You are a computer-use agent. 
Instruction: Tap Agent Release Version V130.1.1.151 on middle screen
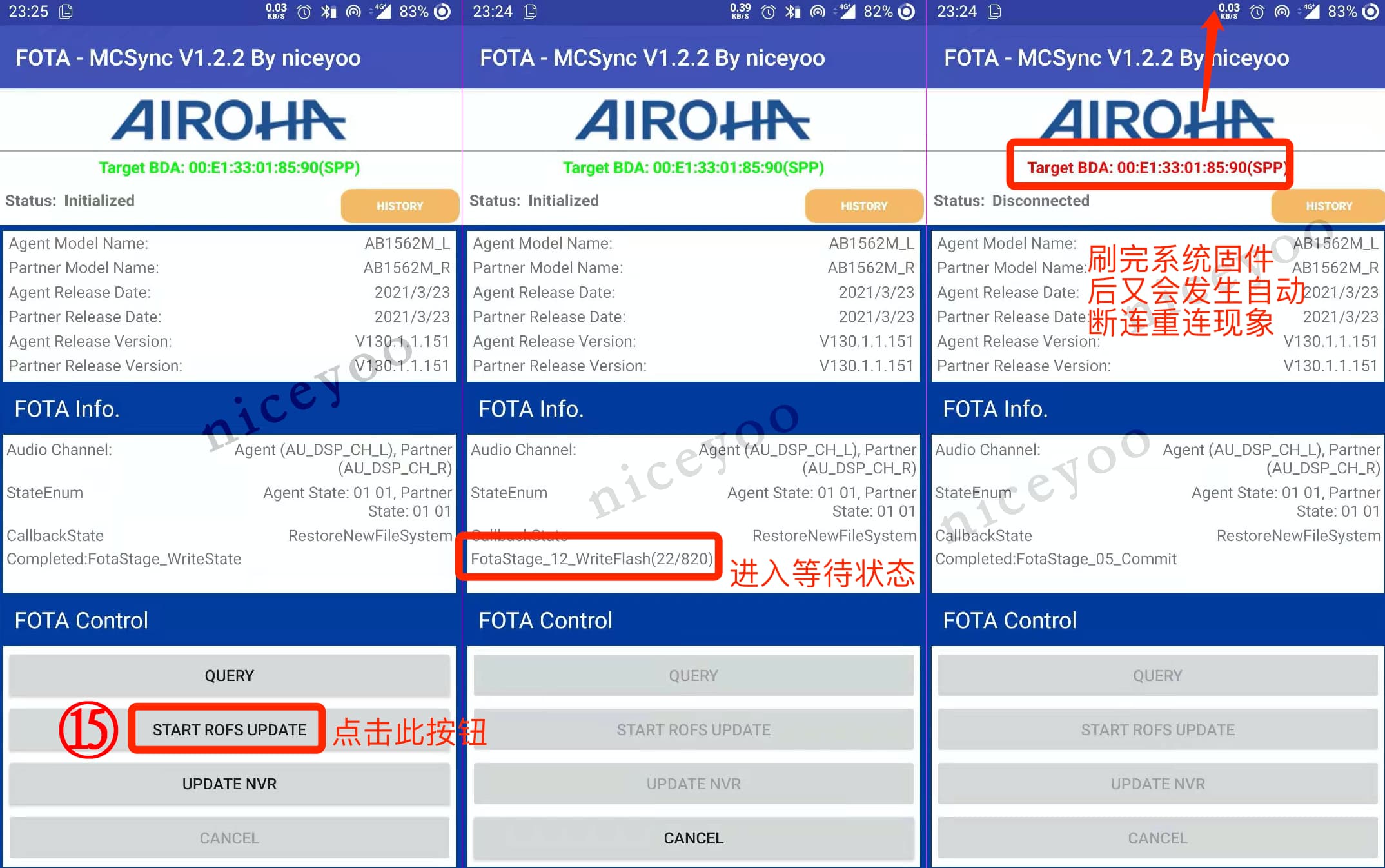pos(867,341)
